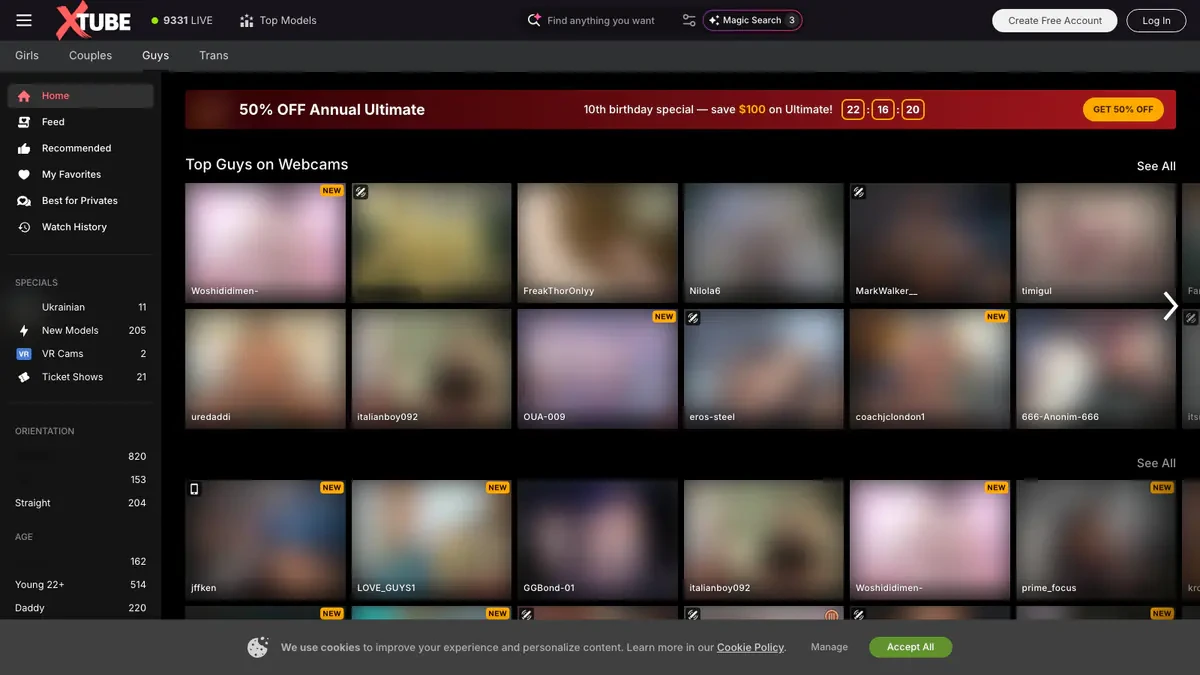This screenshot has width=1200, height=675.
Task: Click the XTUBE logo
Action: (94, 20)
